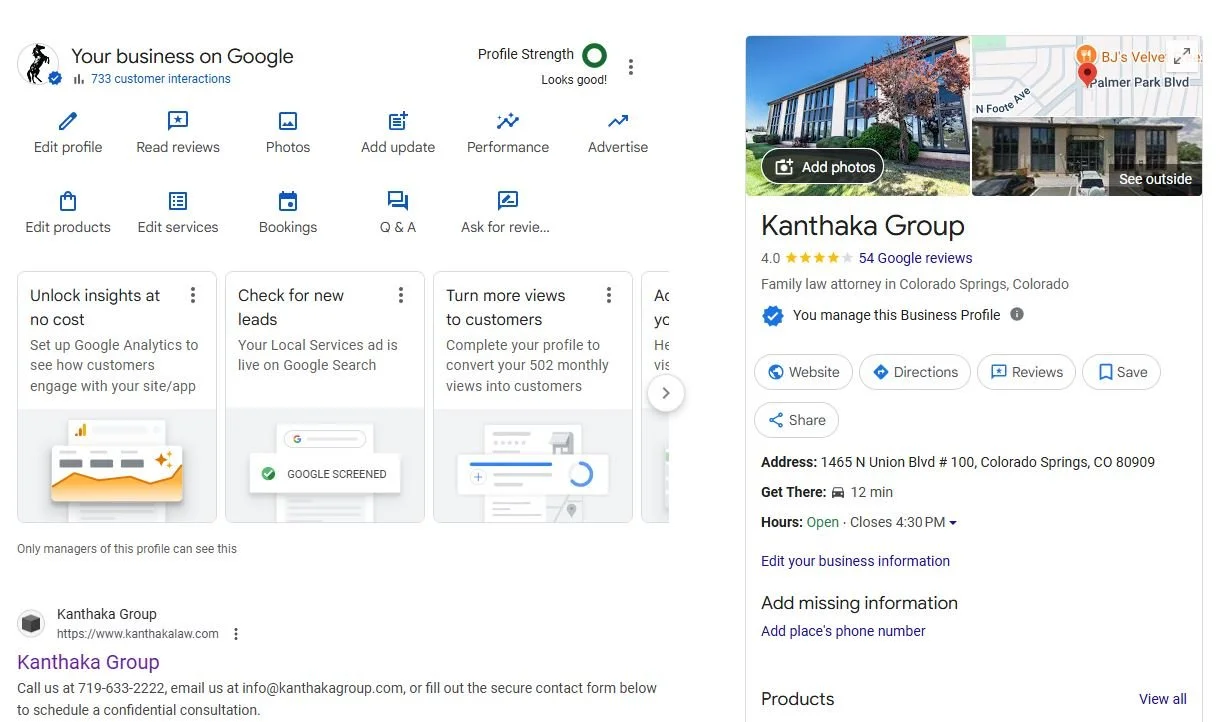The image size is (1220, 722).
Task: Expand the map with the fullscreen icon
Action: tap(1182, 56)
